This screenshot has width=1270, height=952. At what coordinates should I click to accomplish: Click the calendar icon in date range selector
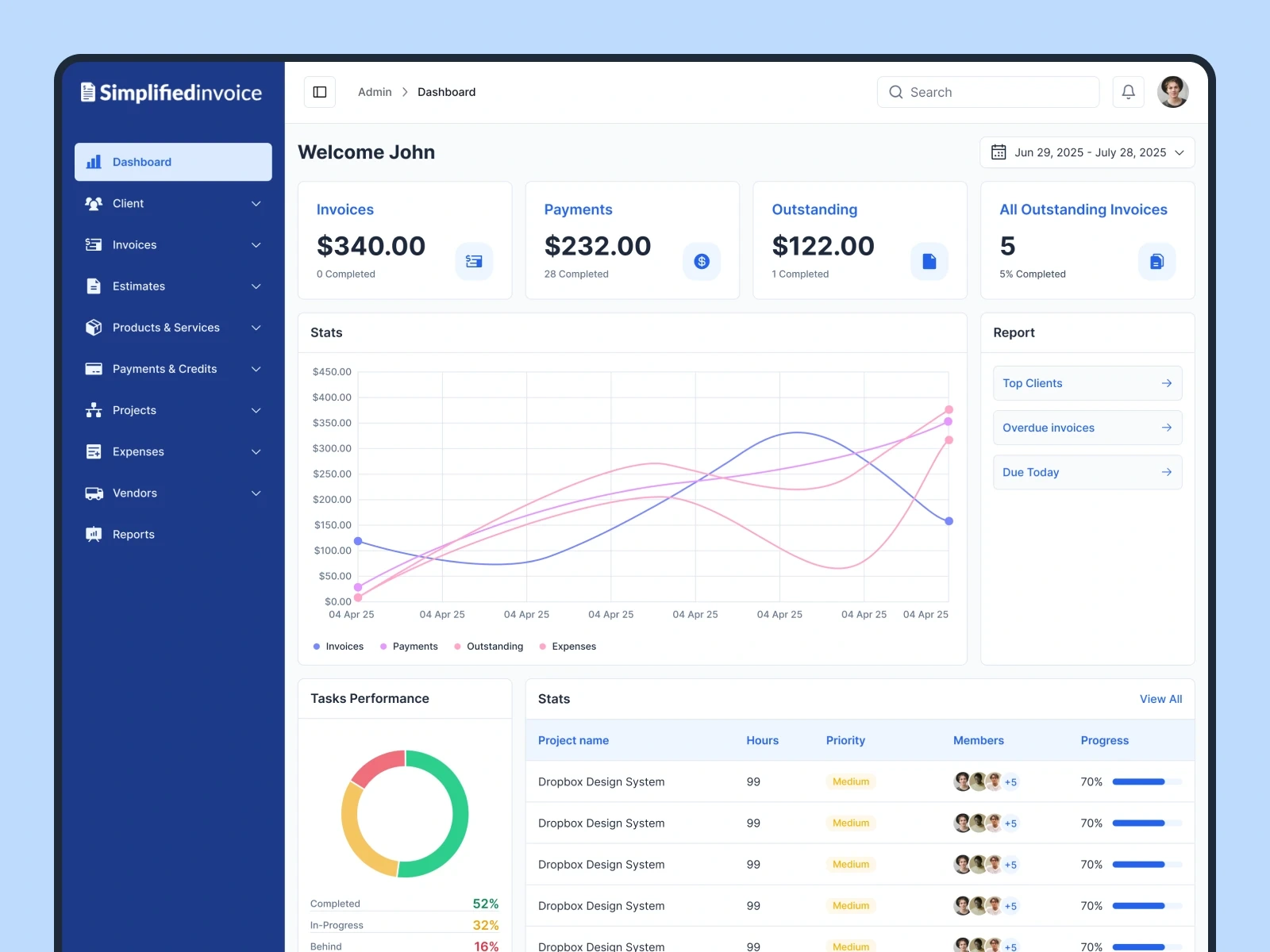tap(999, 152)
